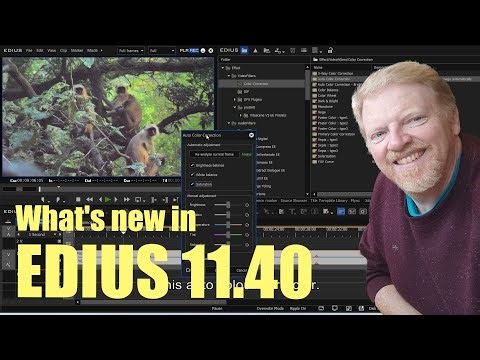Viewport: 480px width, 360px height.
Task: Click the Tint slider handle
Action: click(x=228, y=235)
